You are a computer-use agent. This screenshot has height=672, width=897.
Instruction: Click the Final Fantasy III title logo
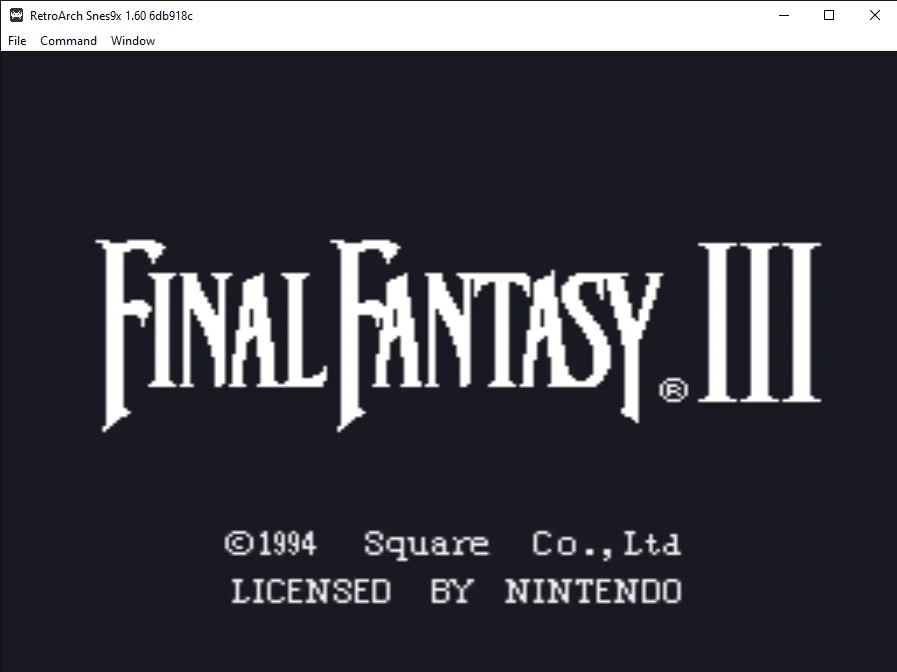click(458, 335)
